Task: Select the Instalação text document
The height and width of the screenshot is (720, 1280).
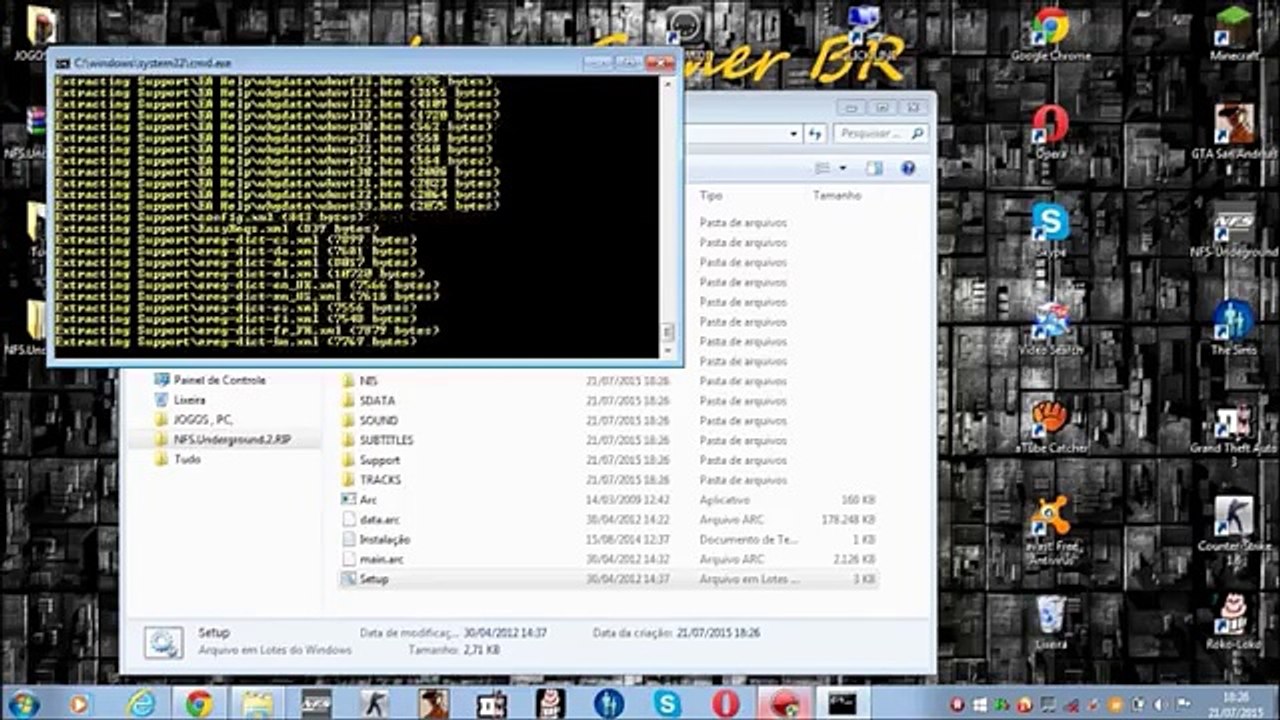Action: tap(609, 539)
